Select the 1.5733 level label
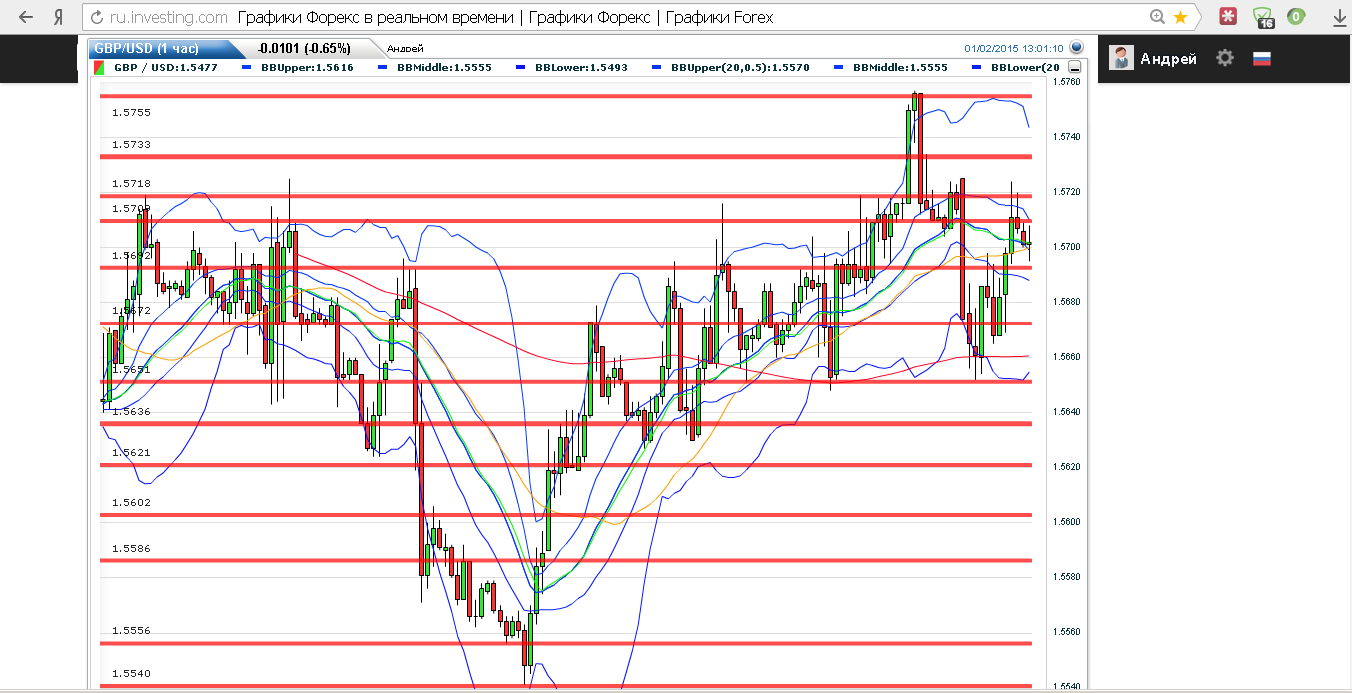 click(131, 144)
